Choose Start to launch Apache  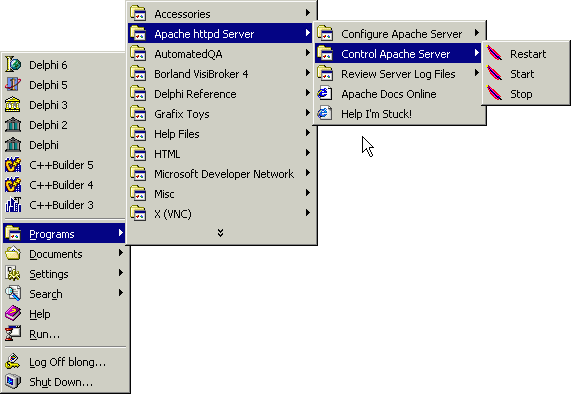(x=525, y=74)
